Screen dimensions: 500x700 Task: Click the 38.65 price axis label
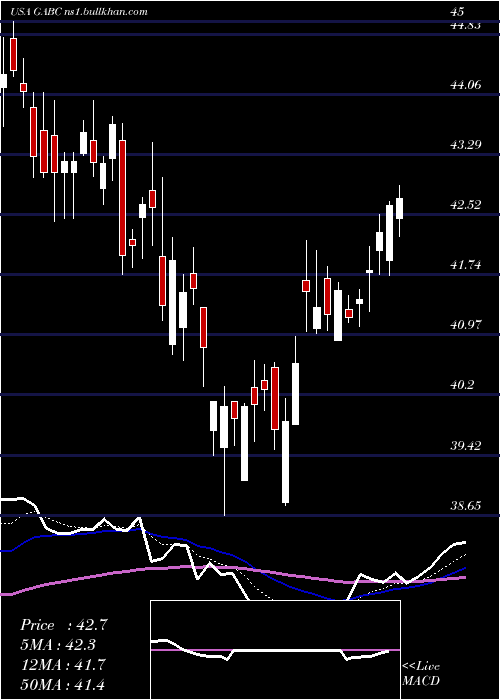[x=466, y=505]
